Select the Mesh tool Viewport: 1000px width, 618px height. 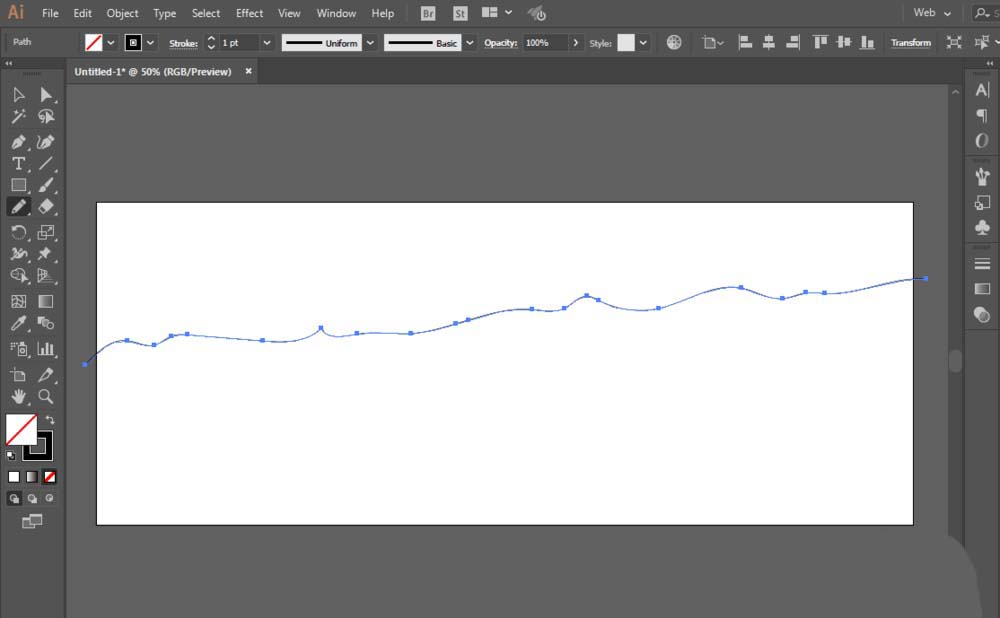[18, 302]
